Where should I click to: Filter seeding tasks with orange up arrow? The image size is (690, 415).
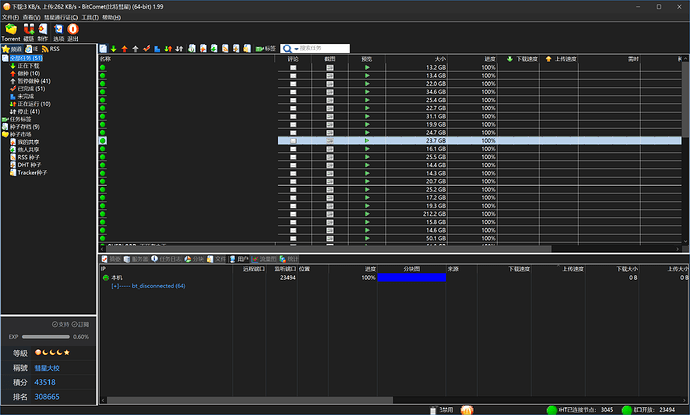click(x=125, y=48)
